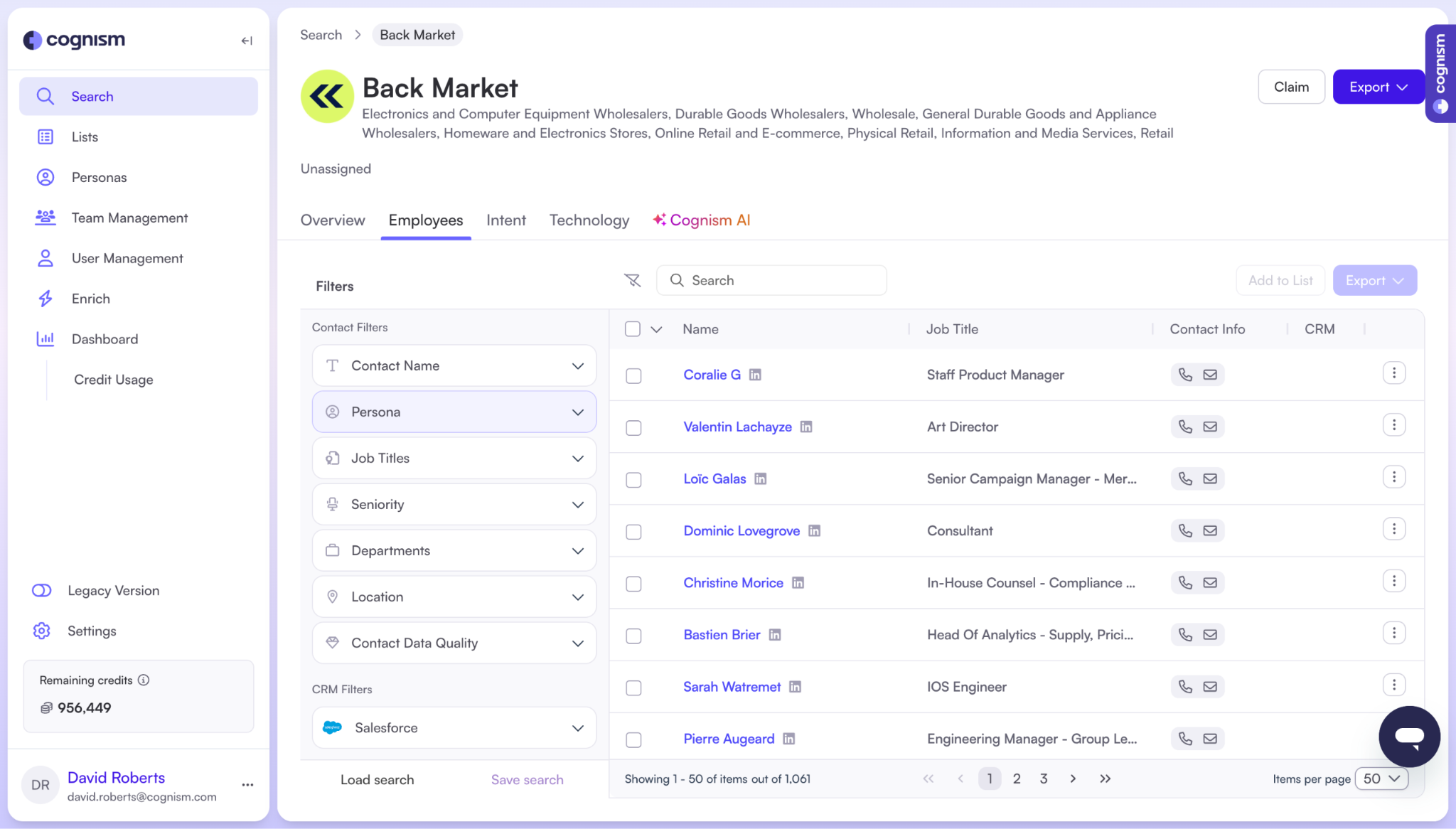Open the Items per page dropdown
This screenshot has height=829, width=1456.
1381,779
